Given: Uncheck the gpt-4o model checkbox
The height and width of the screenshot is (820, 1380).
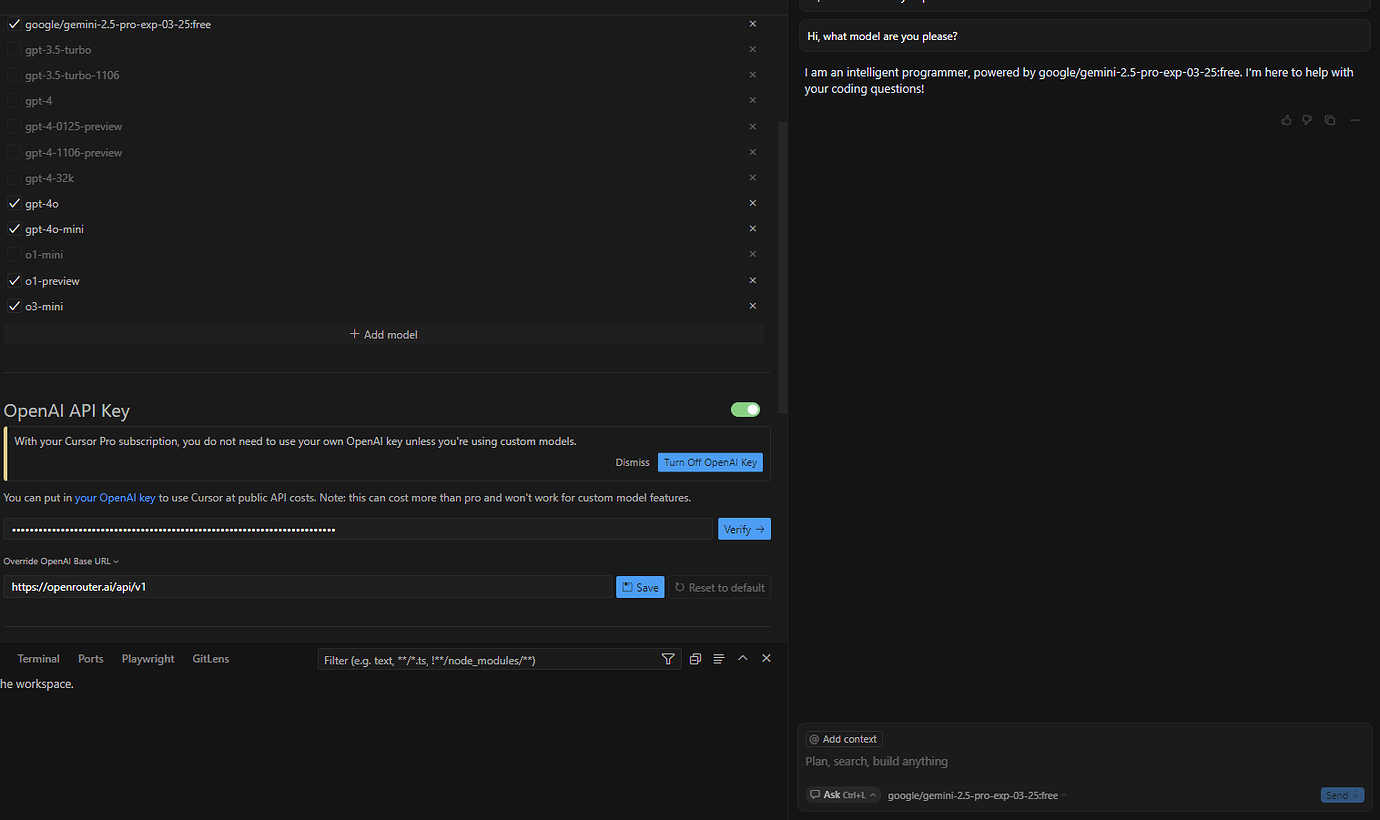Looking at the screenshot, I should pos(14,203).
